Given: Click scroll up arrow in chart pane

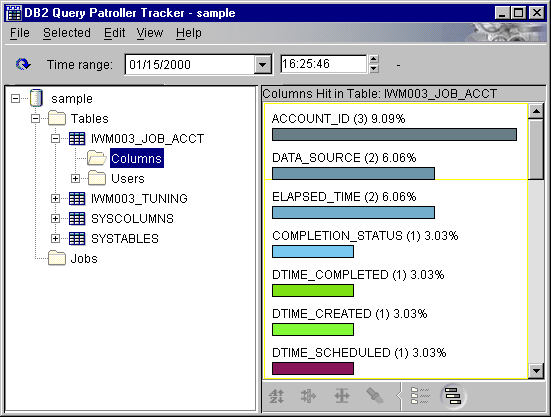Looking at the screenshot, I should (536, 112).
